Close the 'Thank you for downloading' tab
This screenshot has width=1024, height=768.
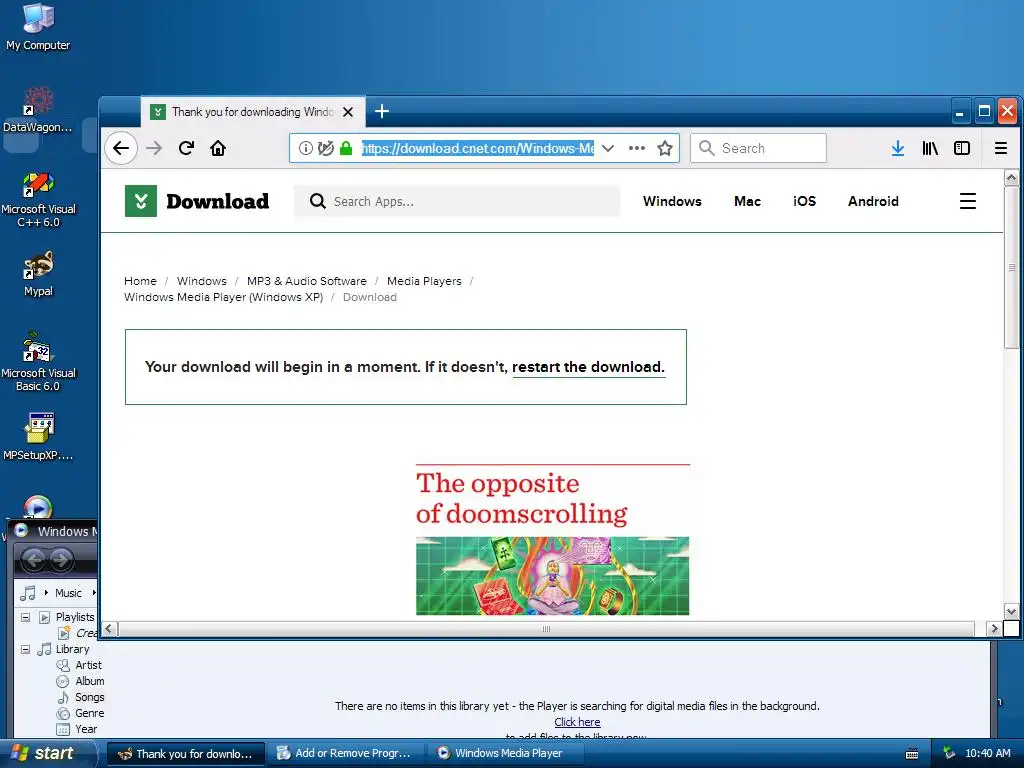click(348, 112)
